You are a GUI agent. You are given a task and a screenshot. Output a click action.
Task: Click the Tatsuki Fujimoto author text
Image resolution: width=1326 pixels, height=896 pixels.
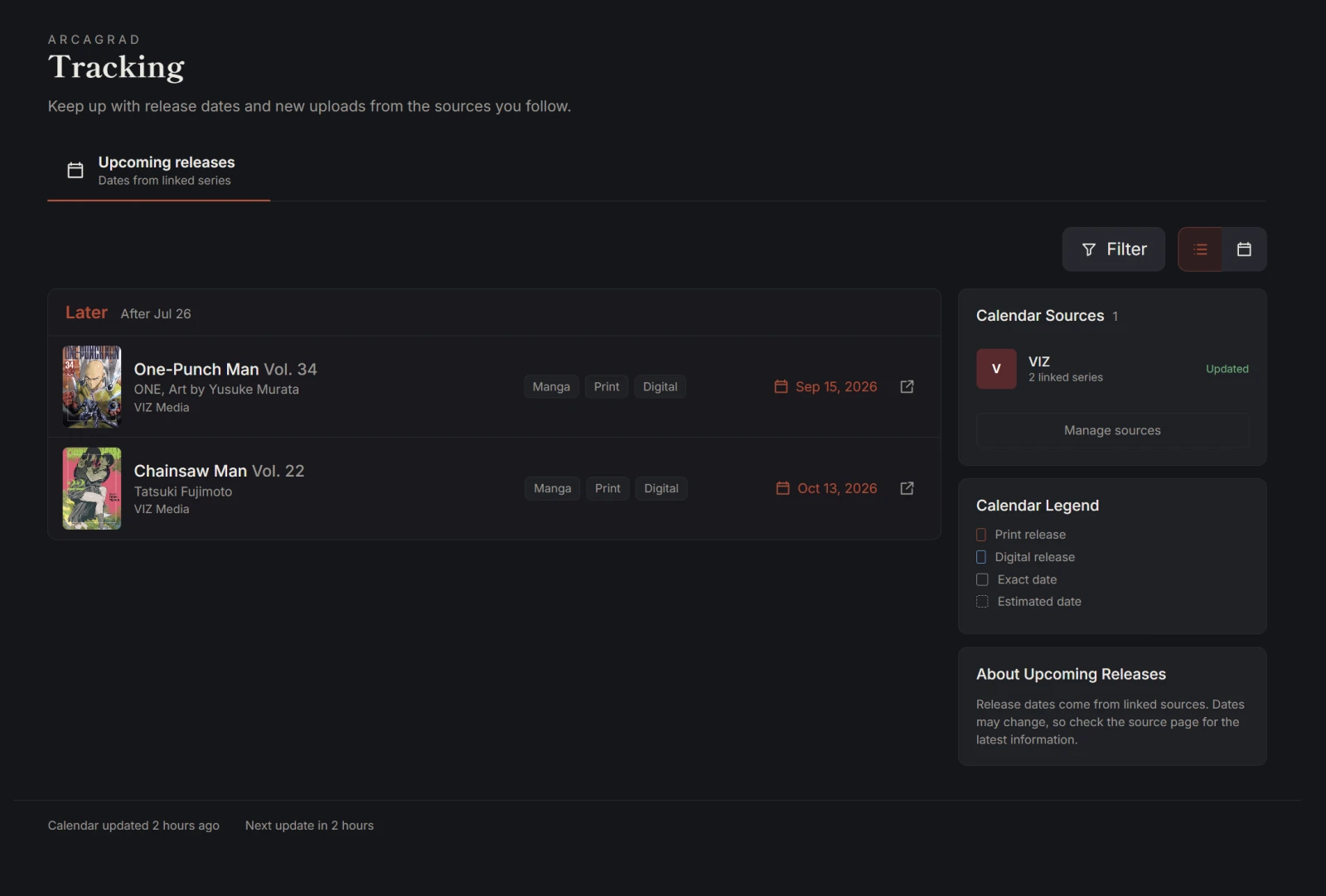[x=183, y=492]
